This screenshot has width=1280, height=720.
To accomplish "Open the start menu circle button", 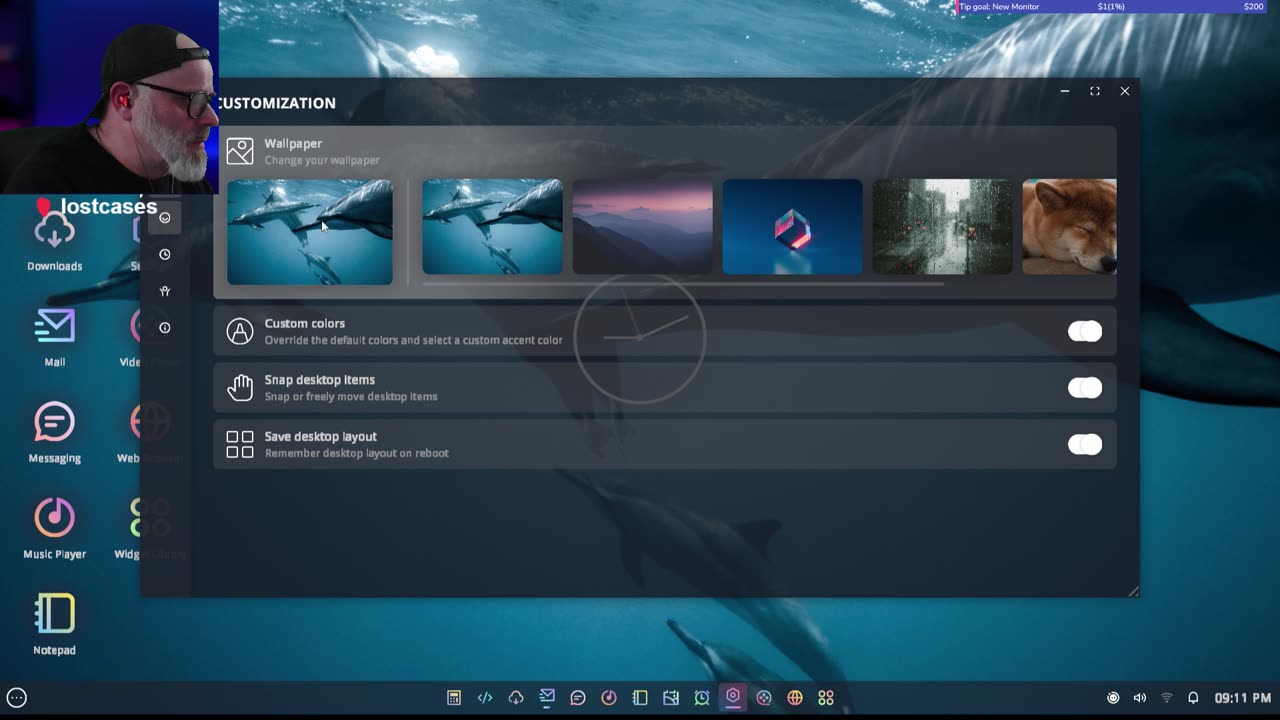I will [17, 698].
